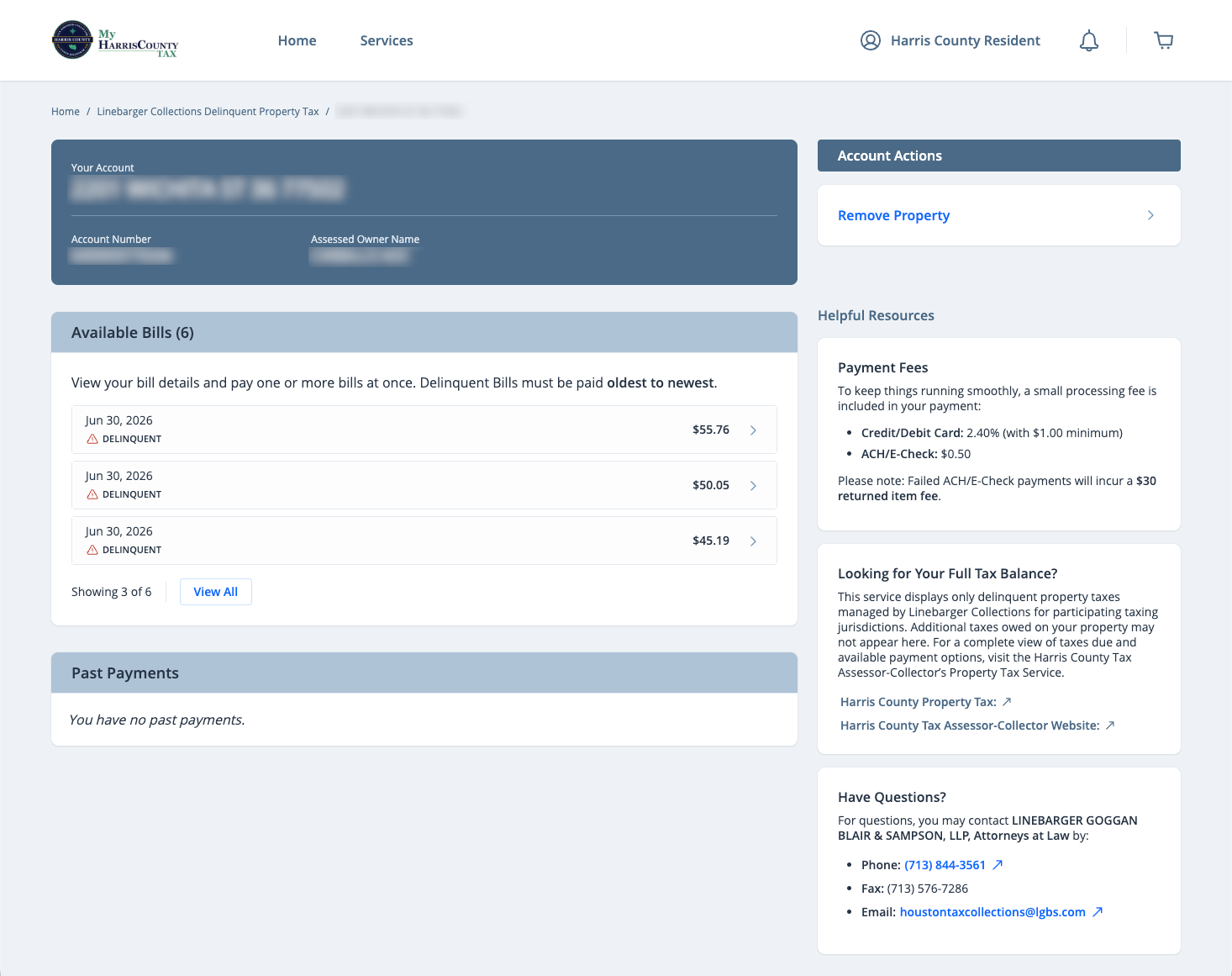
Task: Expand the $55.76 delinquent bill chevron
Action: click(753, 430)
